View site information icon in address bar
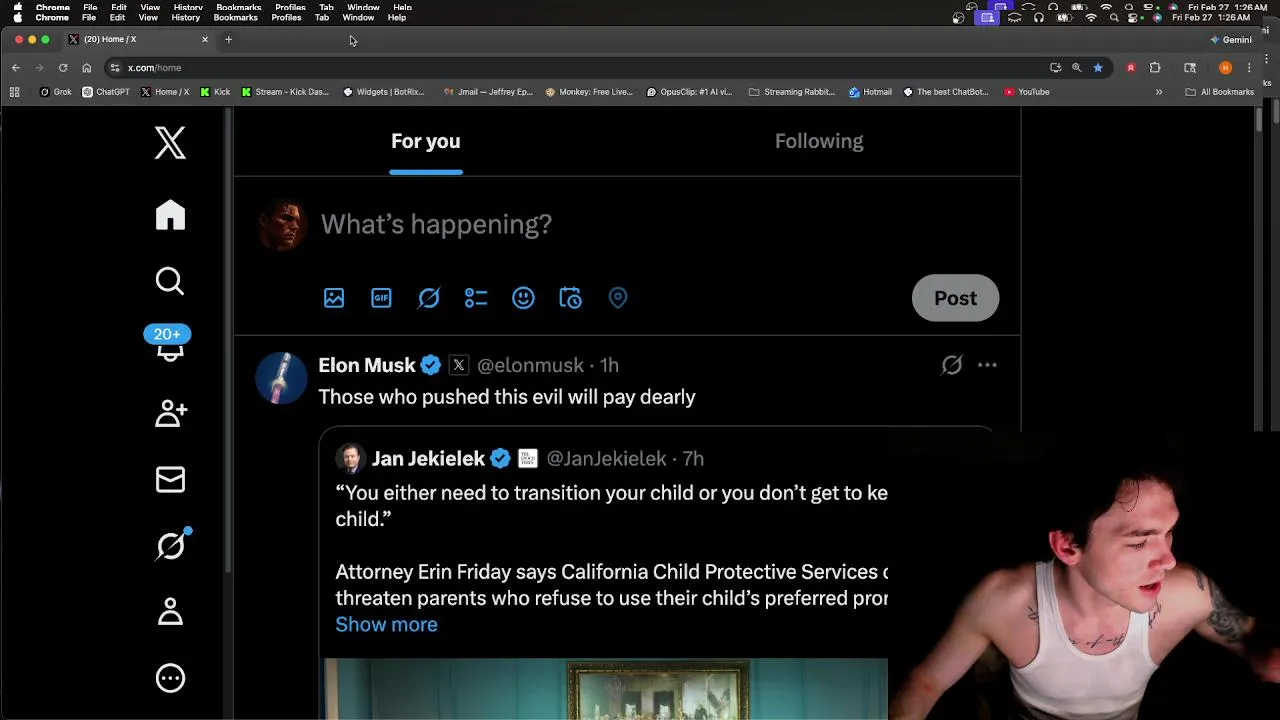The width and height of the screenshot is (1280, 720). click(x=115, y=68)
